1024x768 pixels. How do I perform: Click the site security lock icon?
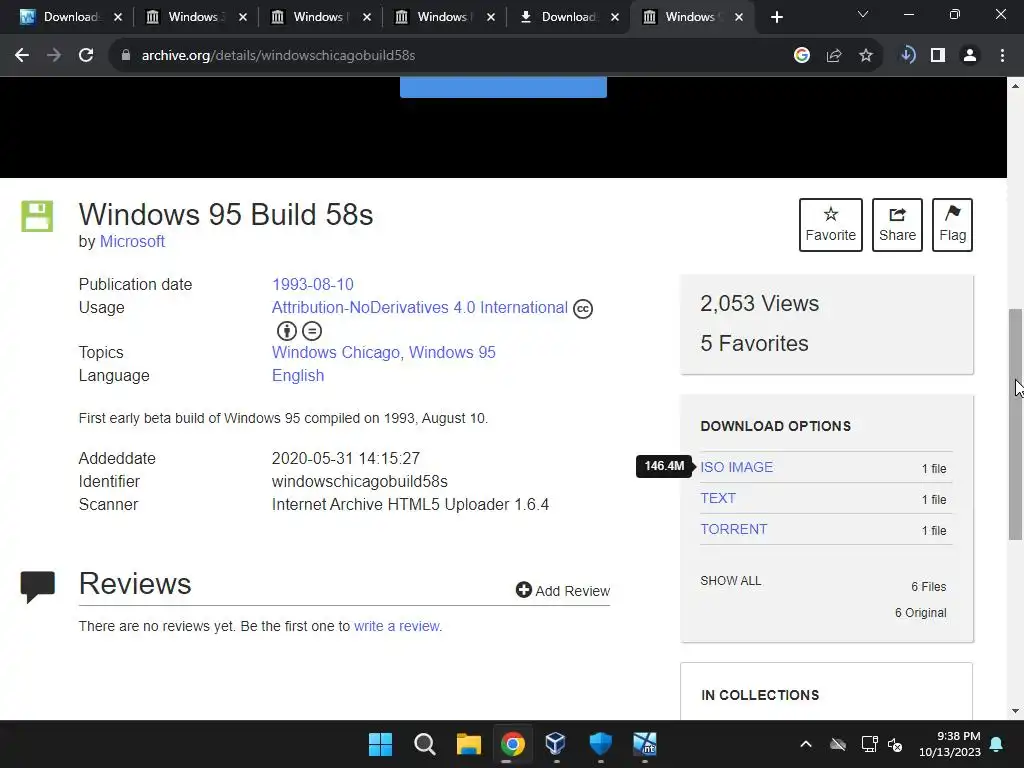[126, 56]
